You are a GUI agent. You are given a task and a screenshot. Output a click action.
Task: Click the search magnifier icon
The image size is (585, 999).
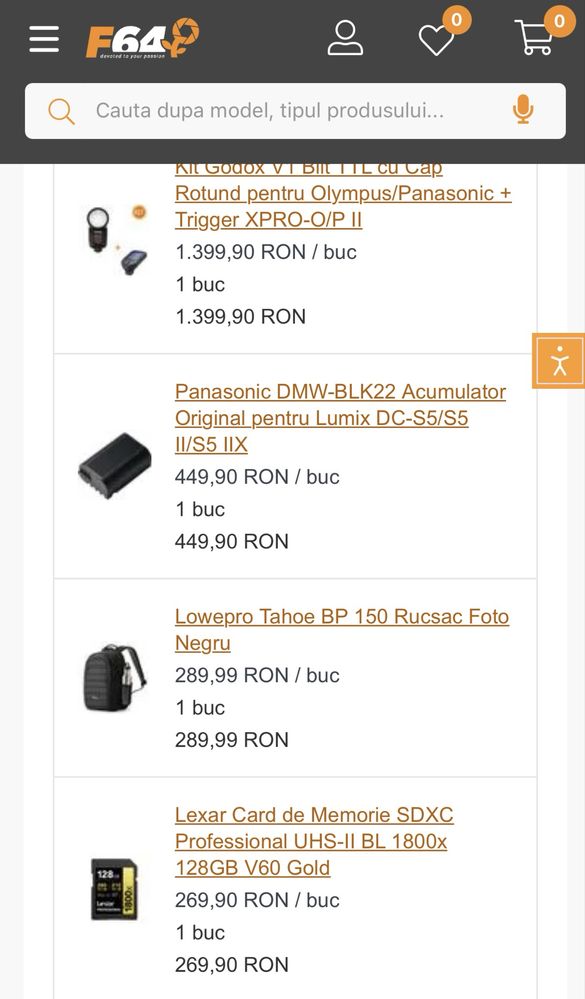pyautogui.click(x=61, y=111)
